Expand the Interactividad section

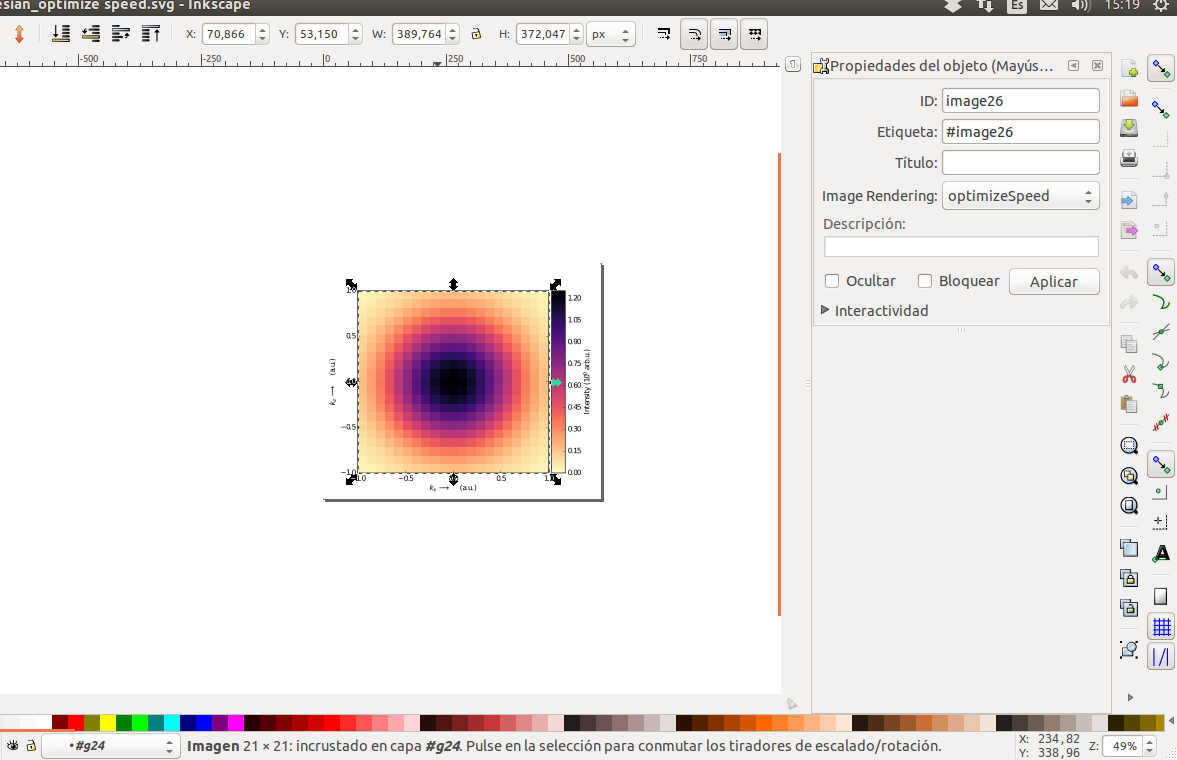[x=825, y=310]
